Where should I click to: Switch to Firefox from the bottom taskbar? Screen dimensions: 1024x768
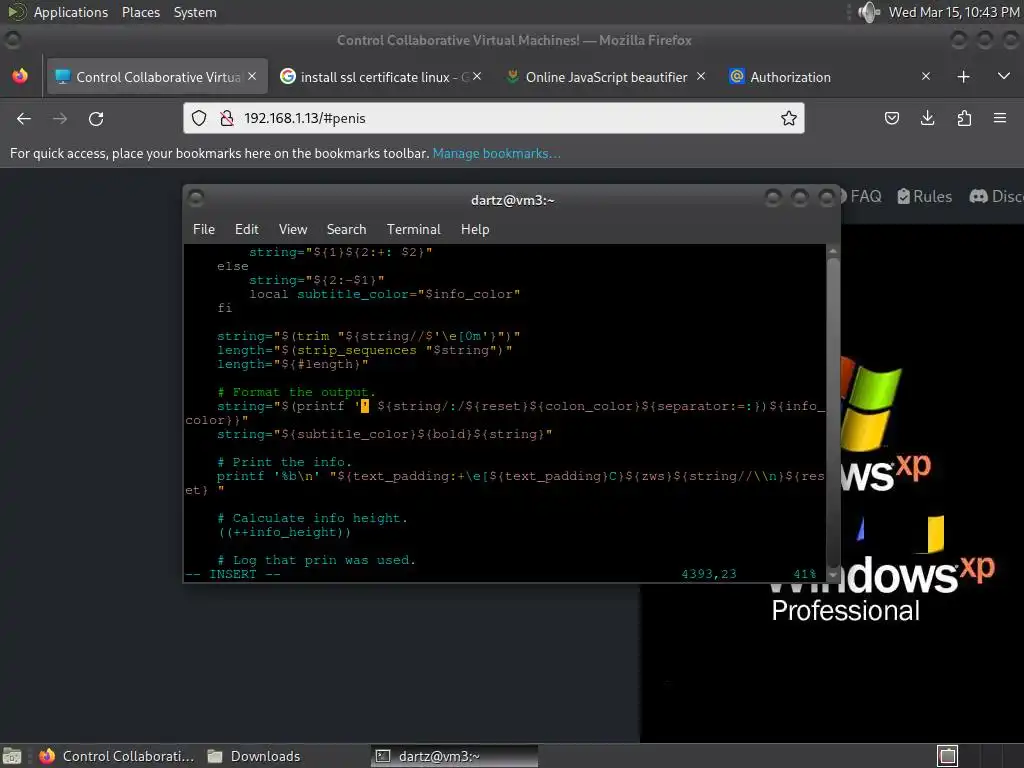(118, 756)
